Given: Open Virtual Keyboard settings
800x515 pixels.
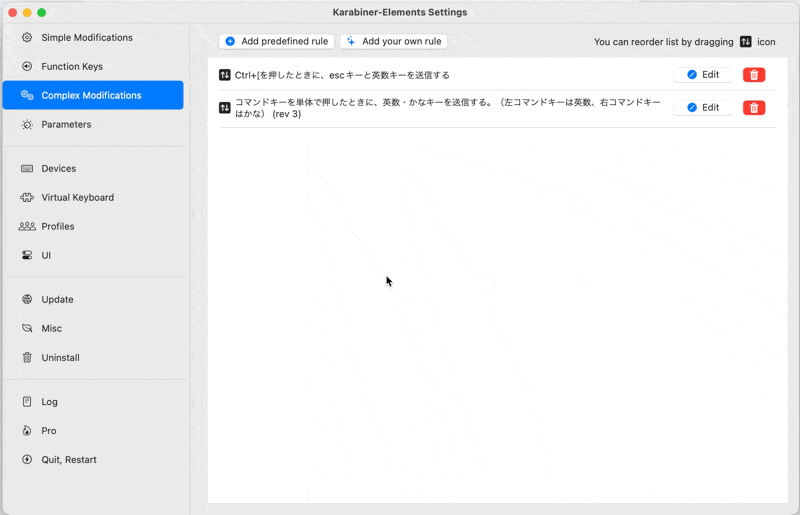Looking at the screenshot, I should pos(93,198).
